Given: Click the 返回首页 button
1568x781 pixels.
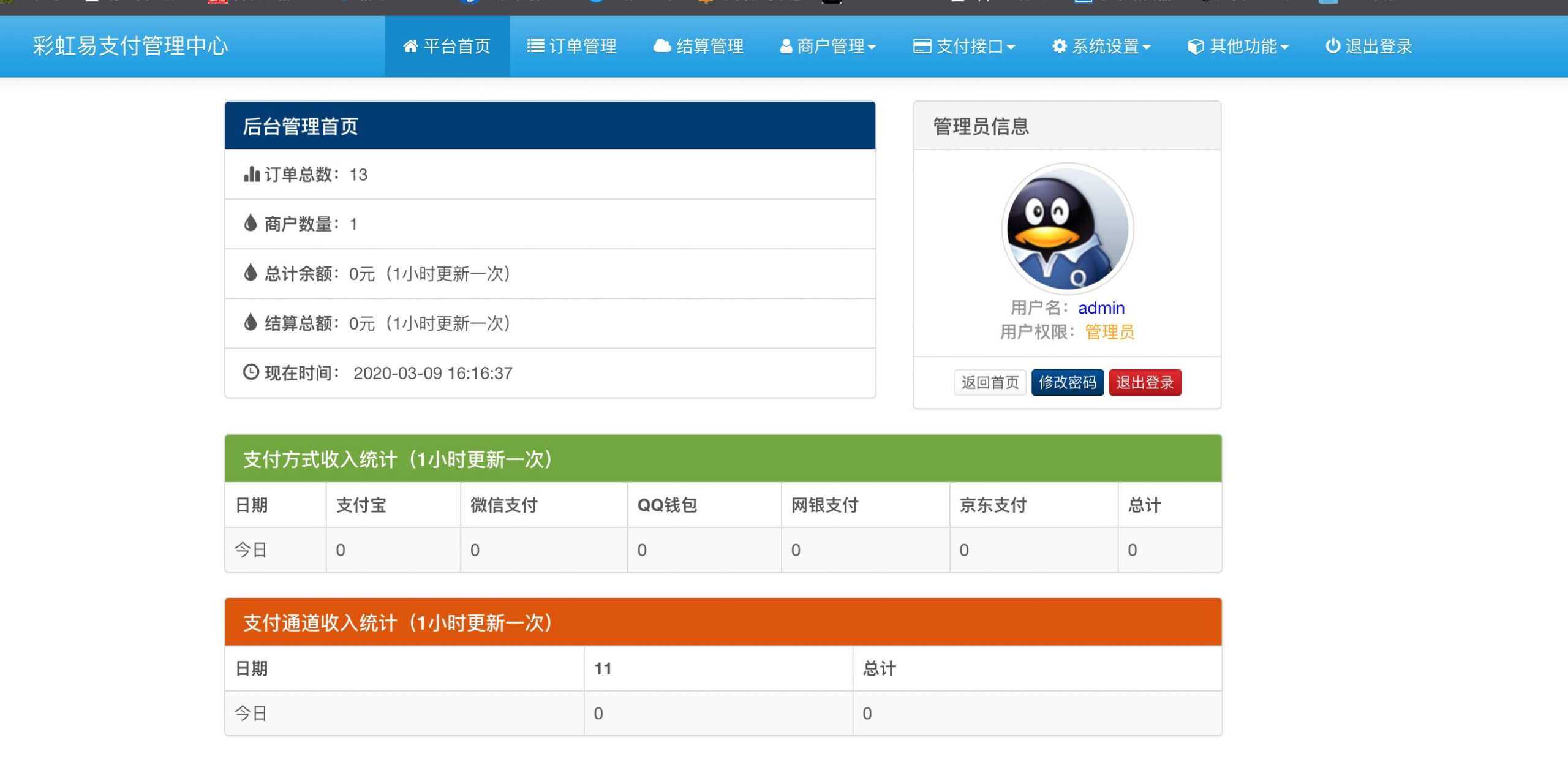Looking at the screenshot, I should 990,382.
